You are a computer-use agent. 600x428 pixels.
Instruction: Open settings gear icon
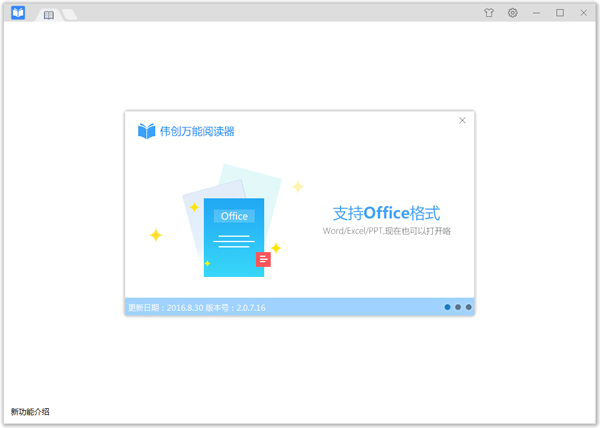pos(512,13)
